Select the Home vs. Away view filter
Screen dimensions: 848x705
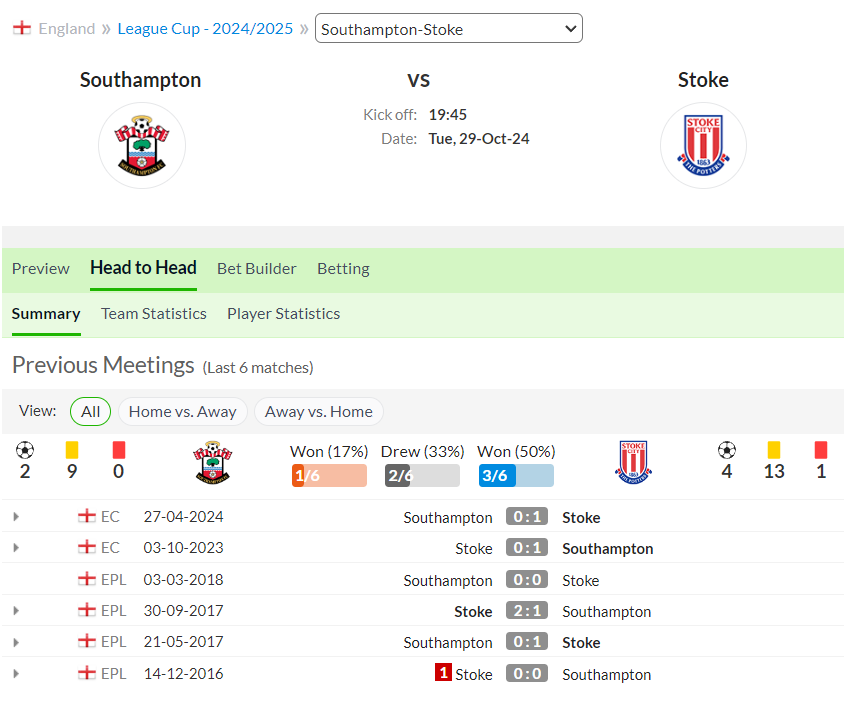click(183, 411)
